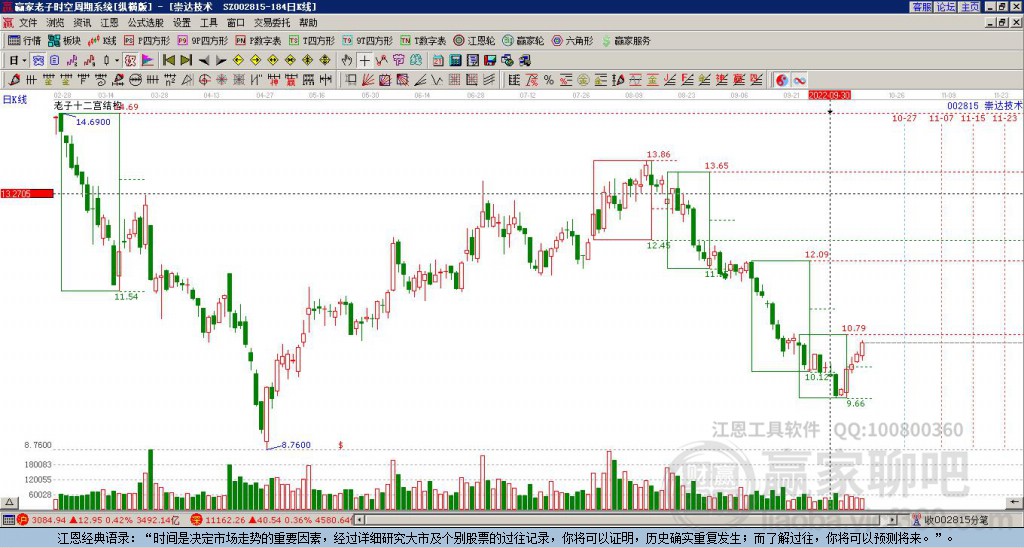The width and height of the screenshot is (1024, 548).
Task: Click the 论坛 forum button
Action: click(945, 7)
